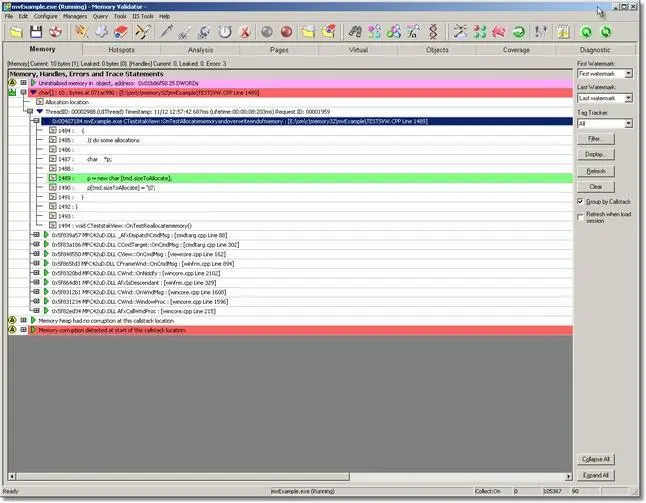Expand the Memory corruption detected red row
646x503 pixels.
23,330
